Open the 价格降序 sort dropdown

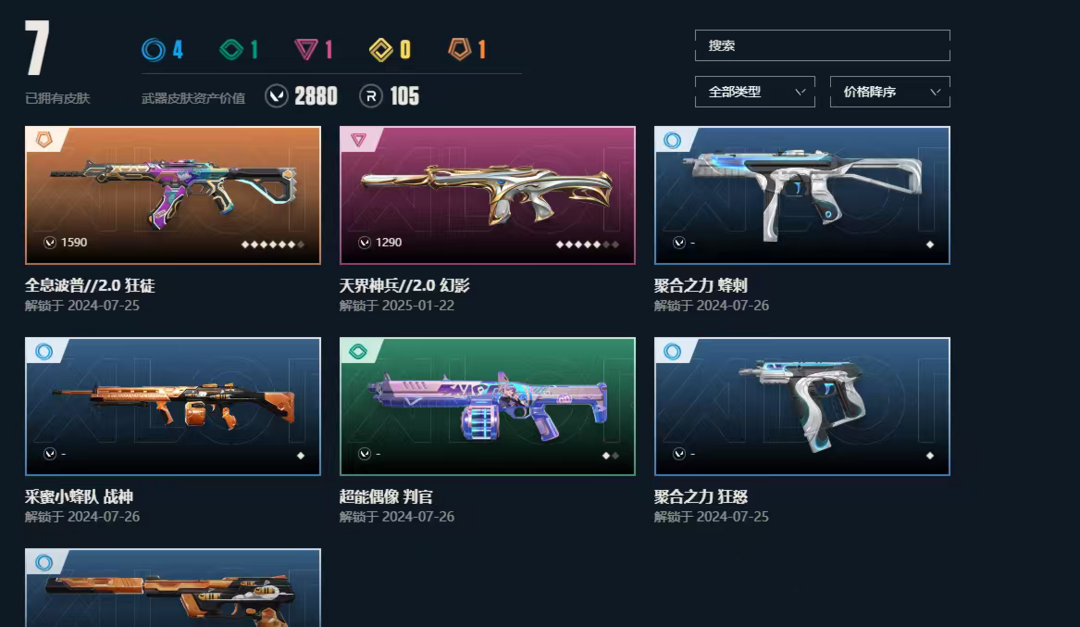(890, 92)
